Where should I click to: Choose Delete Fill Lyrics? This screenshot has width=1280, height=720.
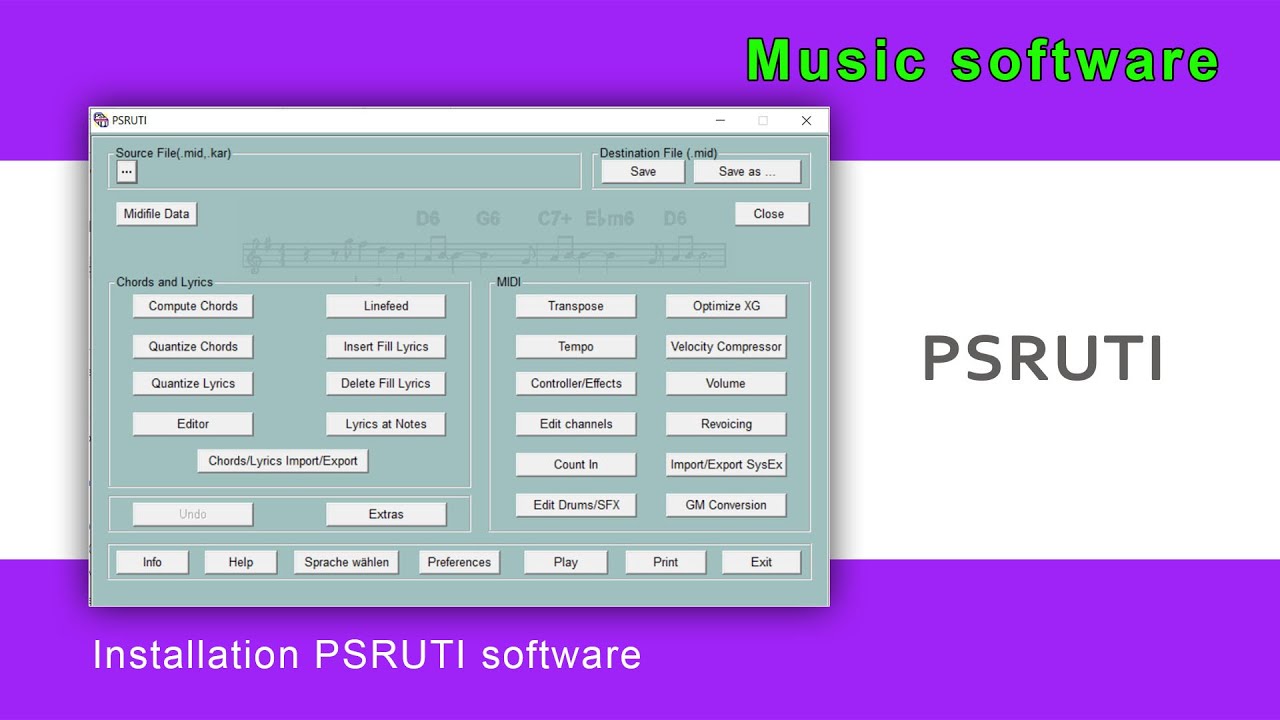pyautogui.click(x=386, y=384)
